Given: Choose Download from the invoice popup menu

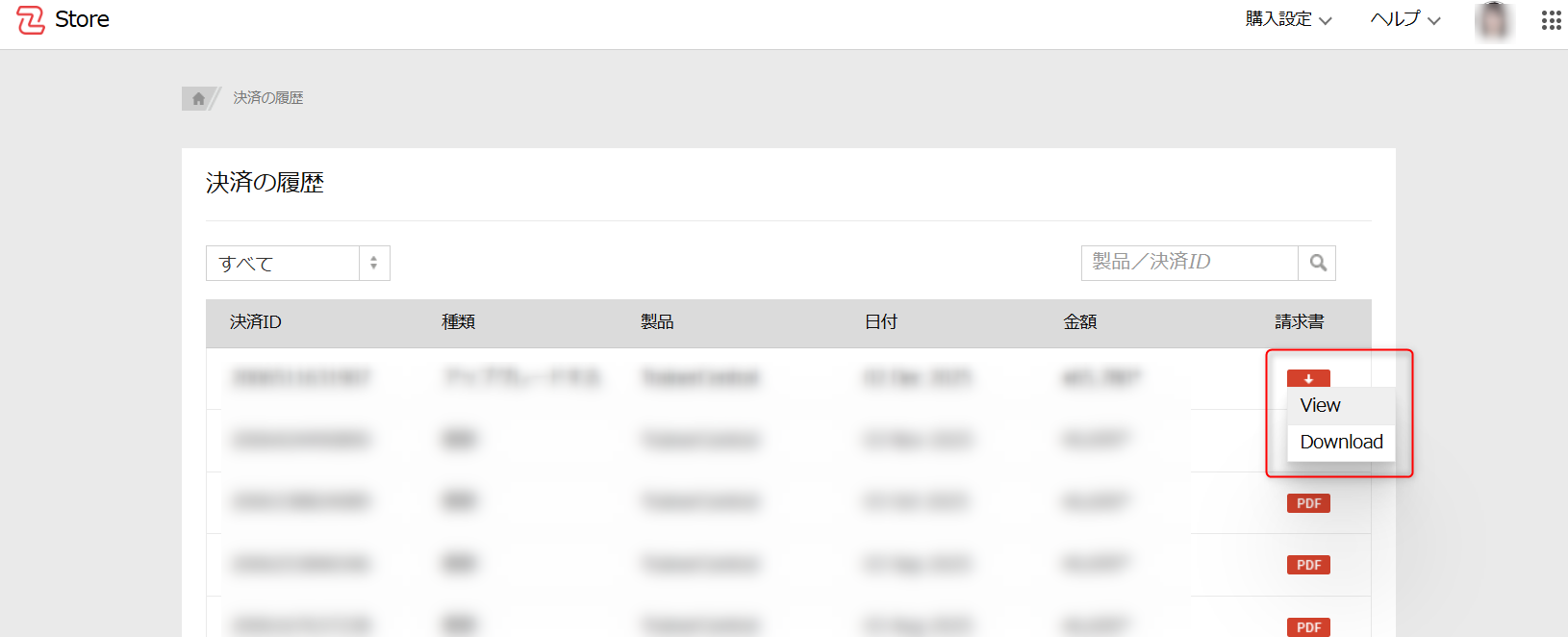Looking at the screenshot, I should (1341, 442).
